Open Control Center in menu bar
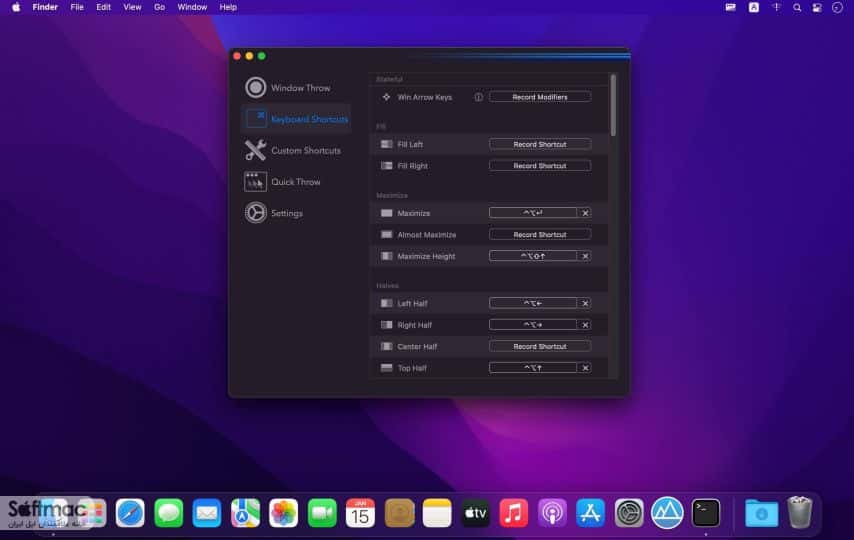Image resolution: width=854 pixels, height=540 pixels. coord(817,8)
